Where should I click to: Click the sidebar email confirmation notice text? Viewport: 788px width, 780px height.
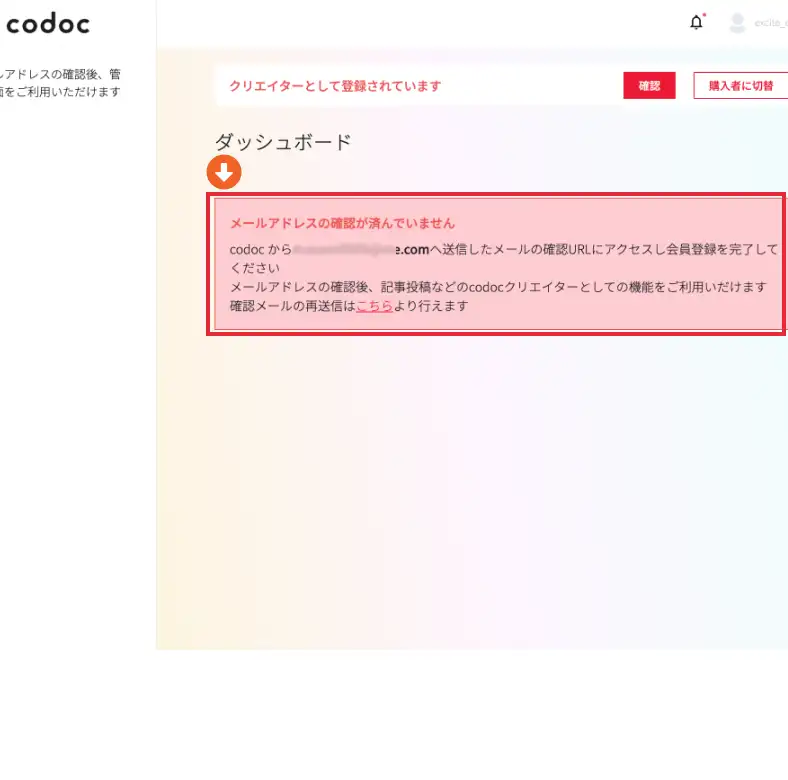[x=60, y=83]
